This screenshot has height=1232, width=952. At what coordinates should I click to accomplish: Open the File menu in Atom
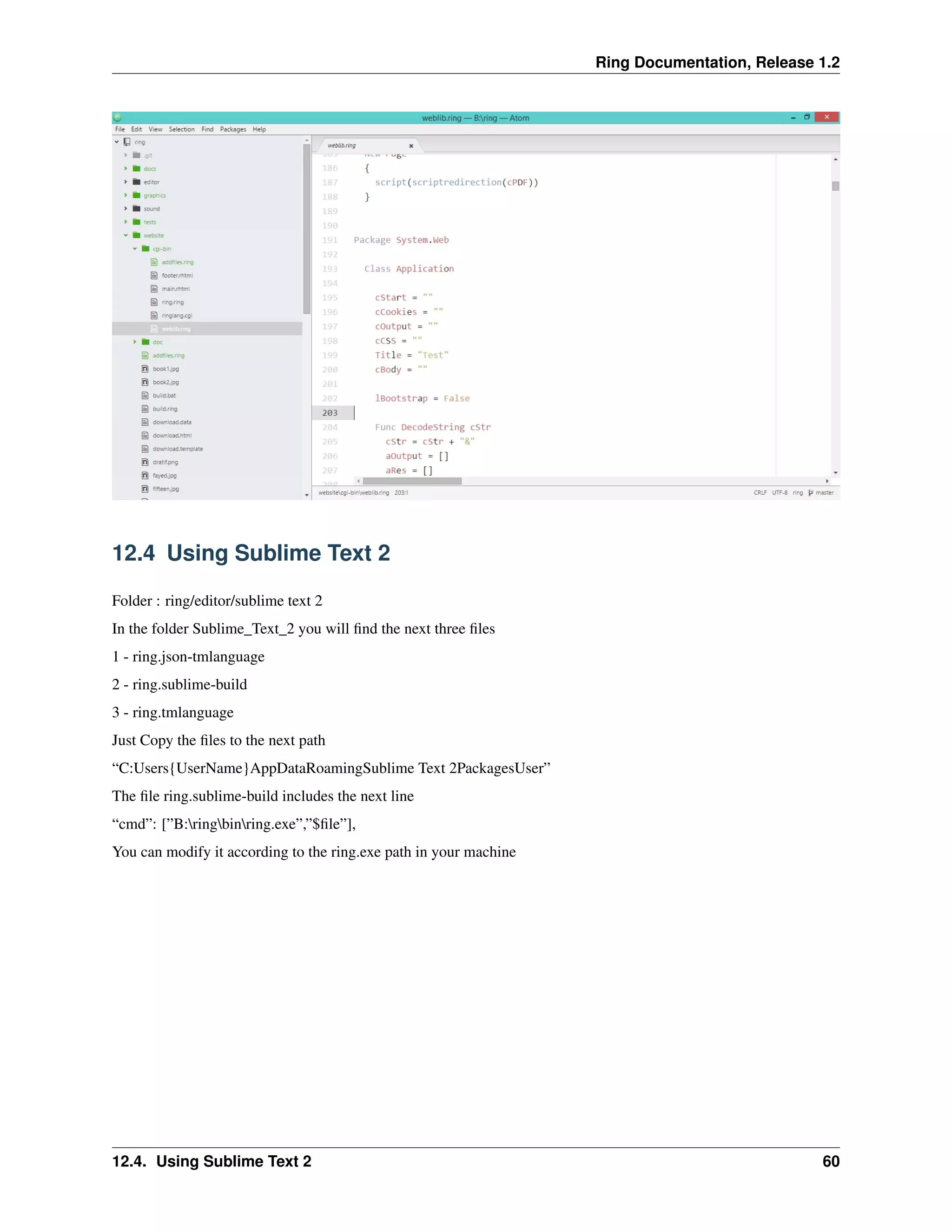tap(120, 129)
